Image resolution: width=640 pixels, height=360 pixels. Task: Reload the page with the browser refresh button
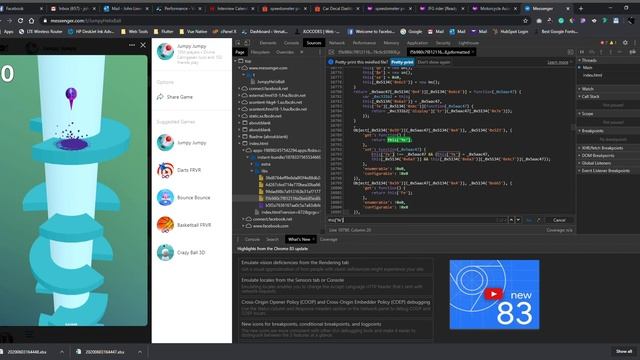click(x=20, y=20)
